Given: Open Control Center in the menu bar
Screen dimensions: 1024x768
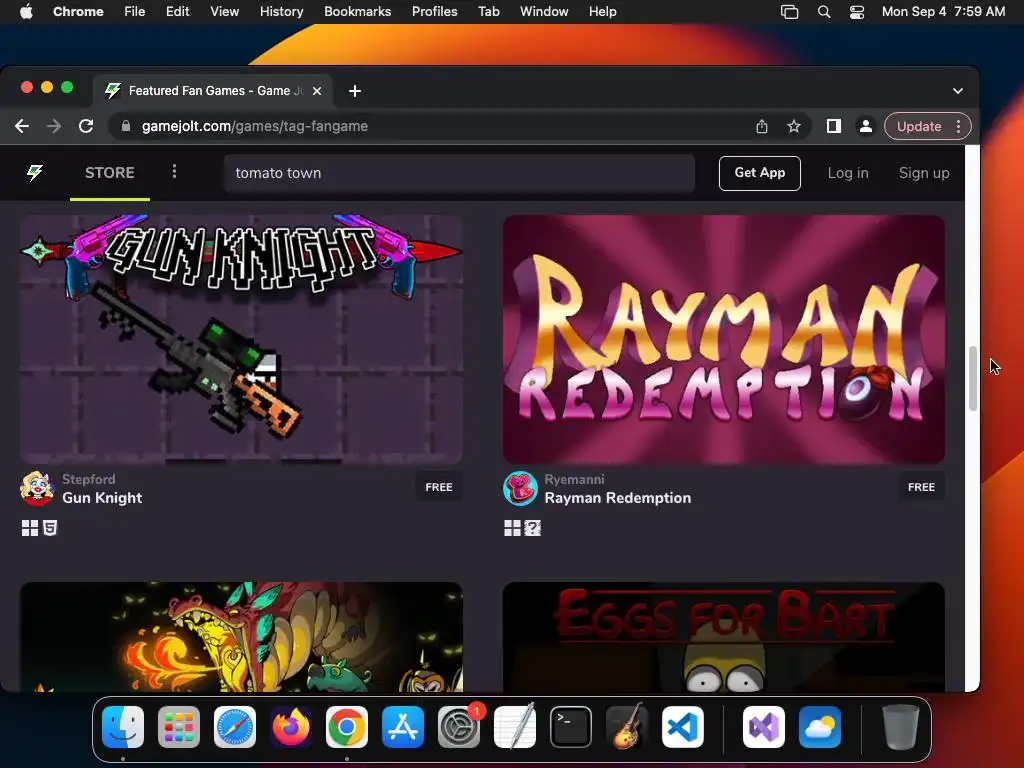Looking at the screenshot, I should (x=857, y=12).
